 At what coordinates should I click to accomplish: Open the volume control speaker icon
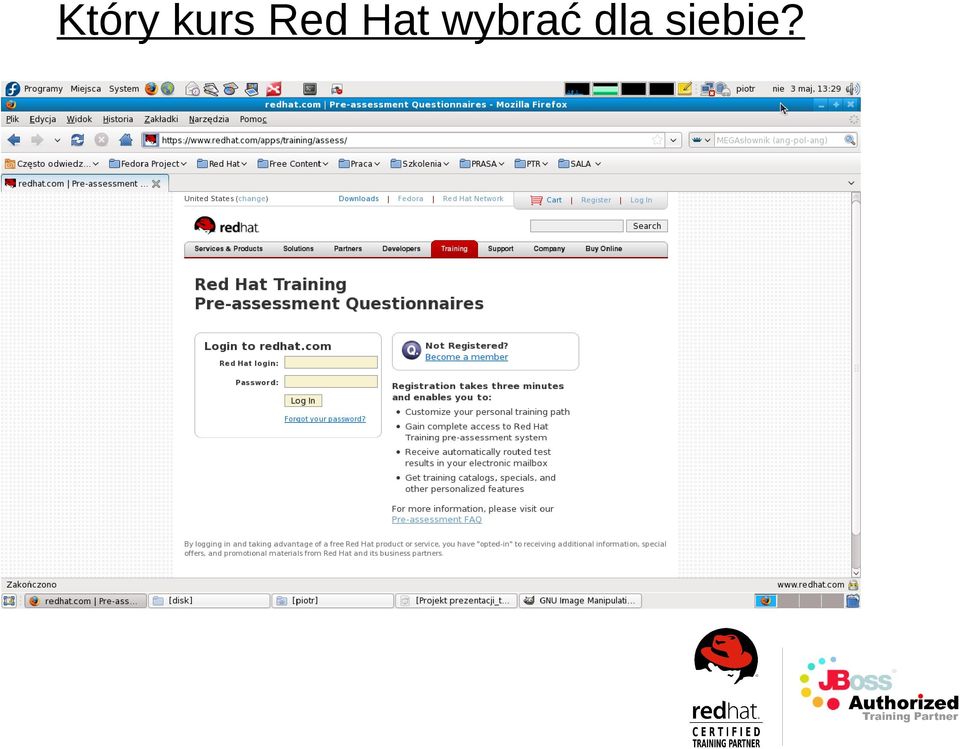[852, 89]
